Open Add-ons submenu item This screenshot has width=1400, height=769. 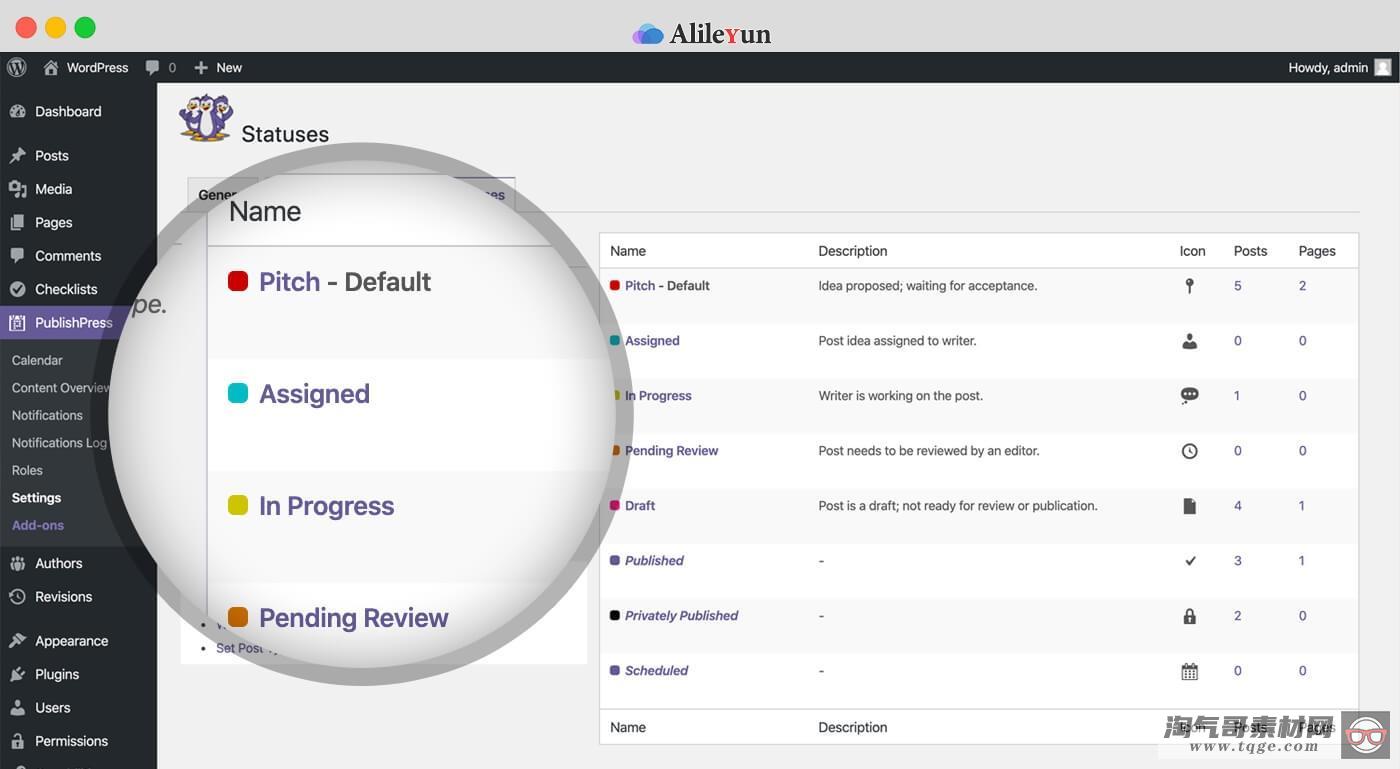click(x=38, y=525)
